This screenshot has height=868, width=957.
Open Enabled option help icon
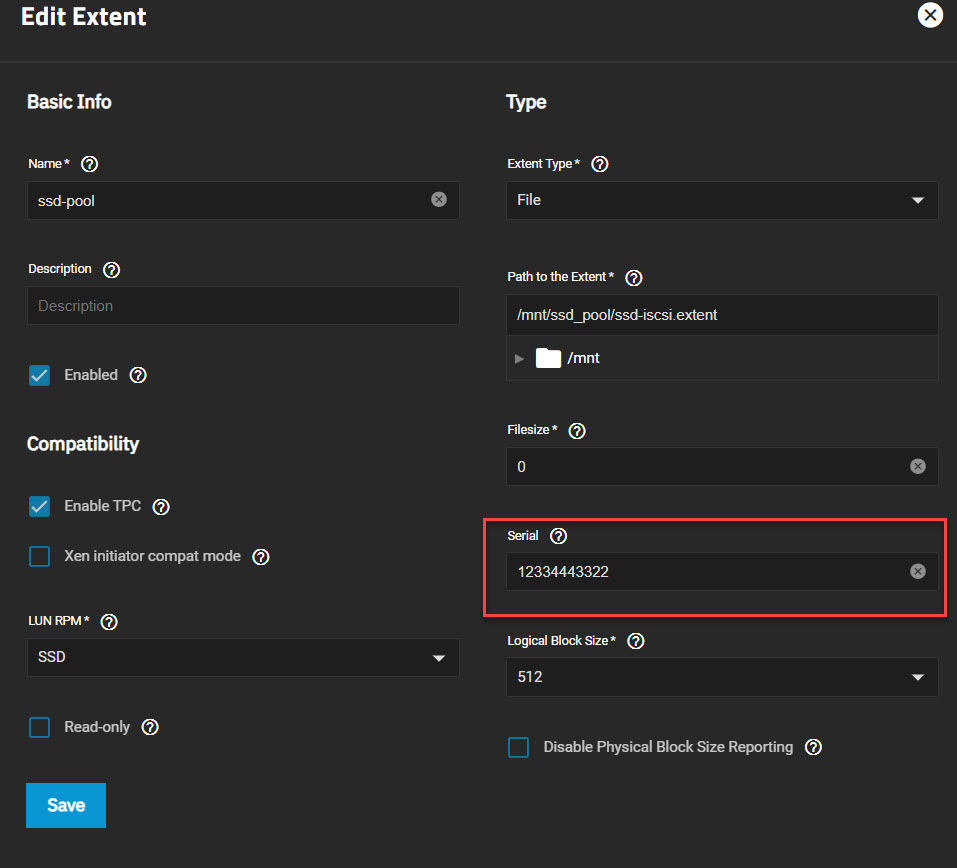pos(138,375)
